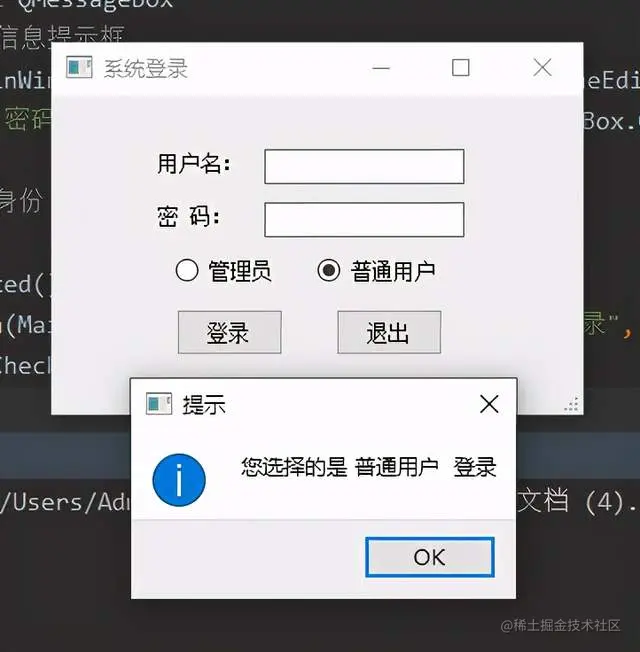This screenshot has width=640, height=652.
Task: Close the 系统登录 login window
Action: click(542, 68)
